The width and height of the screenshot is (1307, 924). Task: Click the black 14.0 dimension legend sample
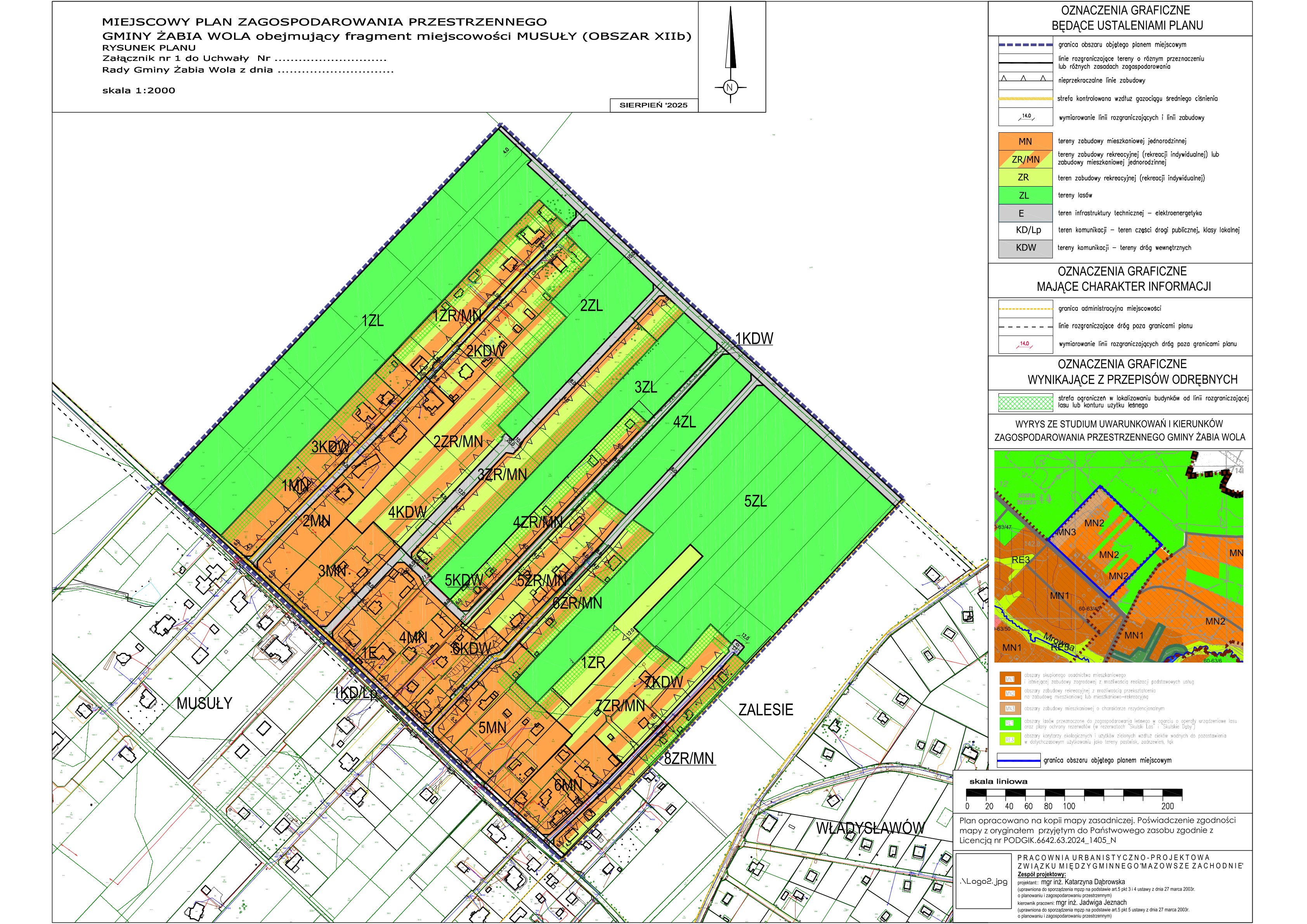[1025, 117]
